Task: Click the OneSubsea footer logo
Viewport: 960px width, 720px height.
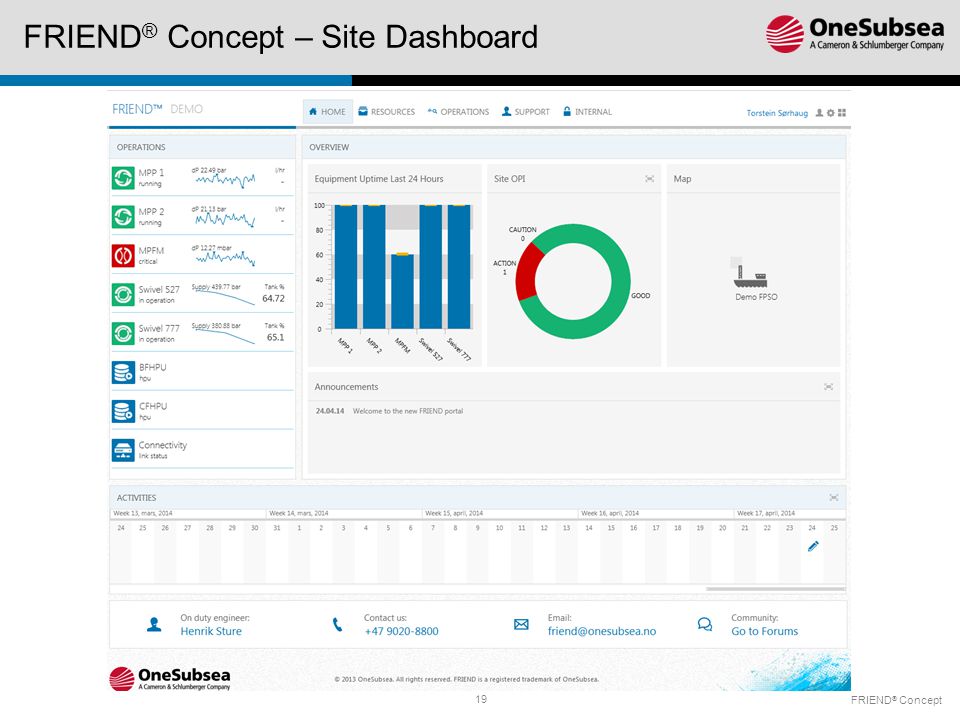Action: click(x=170, y=678)
